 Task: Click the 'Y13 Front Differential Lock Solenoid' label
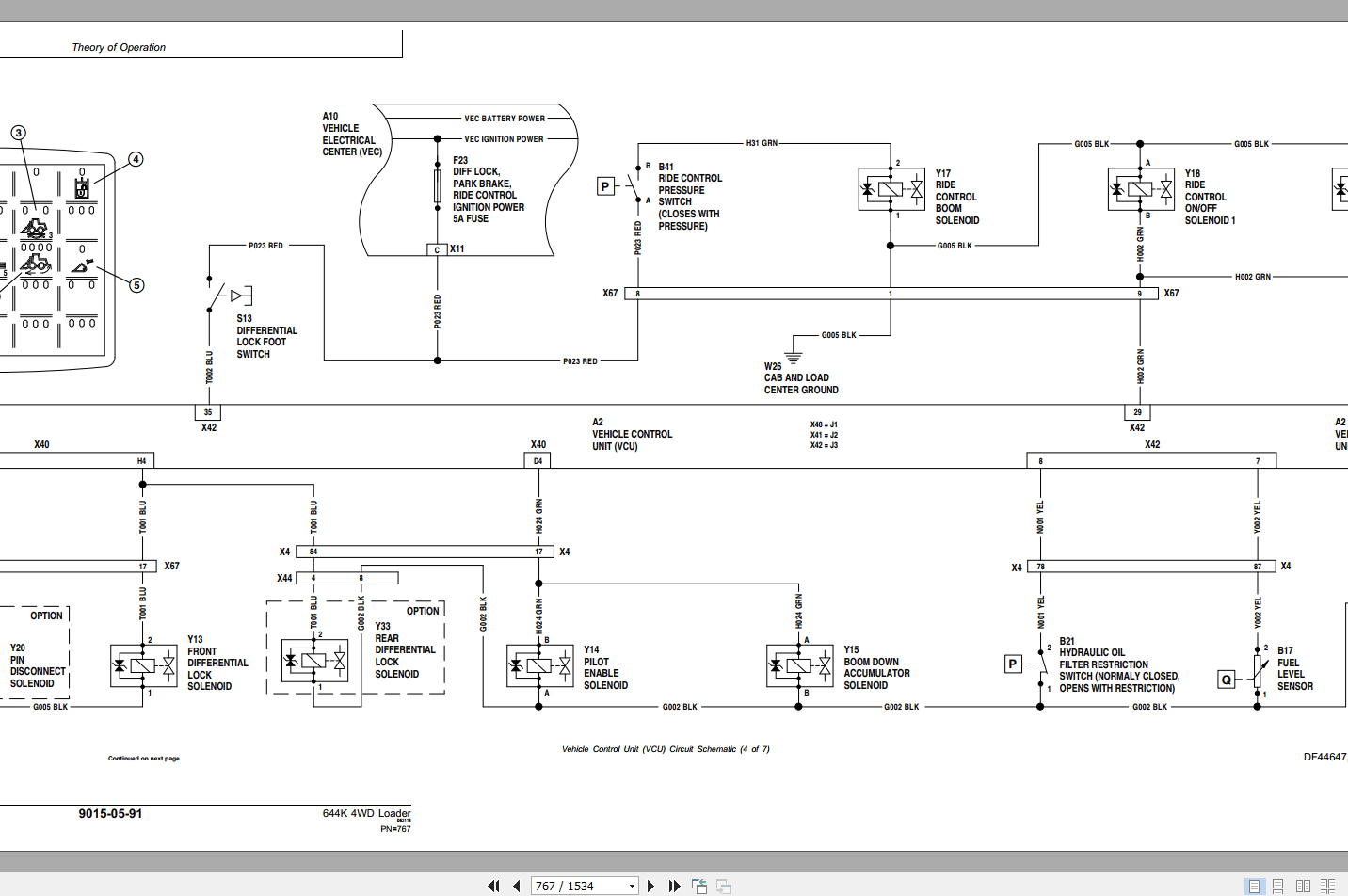tap(217, 663)
